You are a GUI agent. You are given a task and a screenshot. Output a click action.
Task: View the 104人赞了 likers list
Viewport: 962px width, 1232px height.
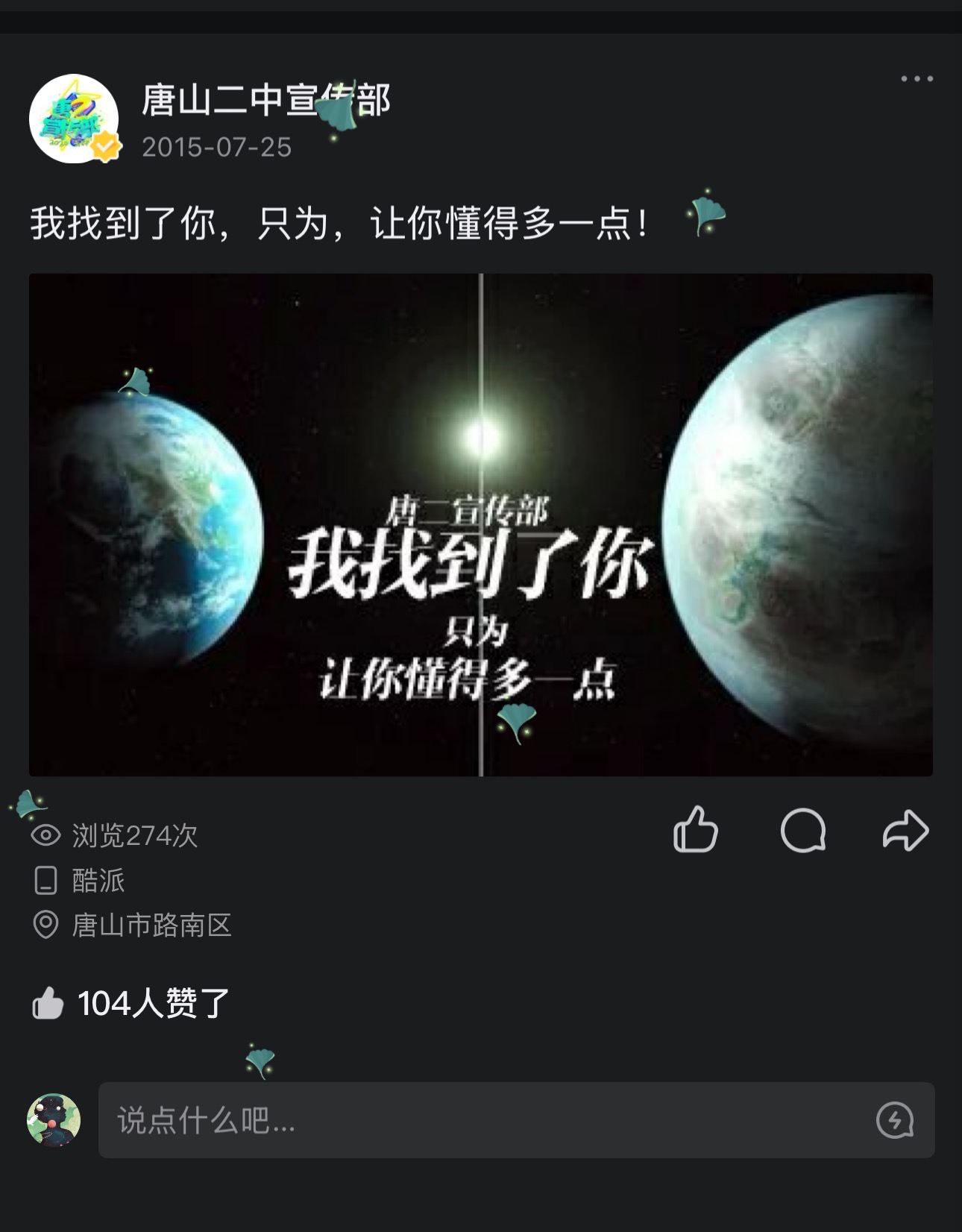click(x=153, y=1003)
